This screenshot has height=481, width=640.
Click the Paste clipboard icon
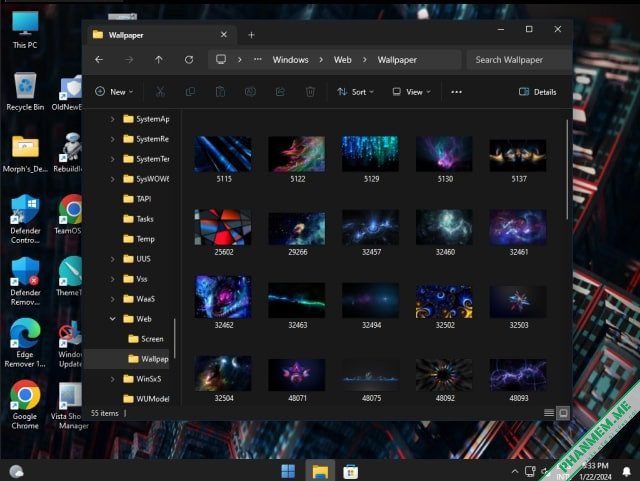click(220, 92)
